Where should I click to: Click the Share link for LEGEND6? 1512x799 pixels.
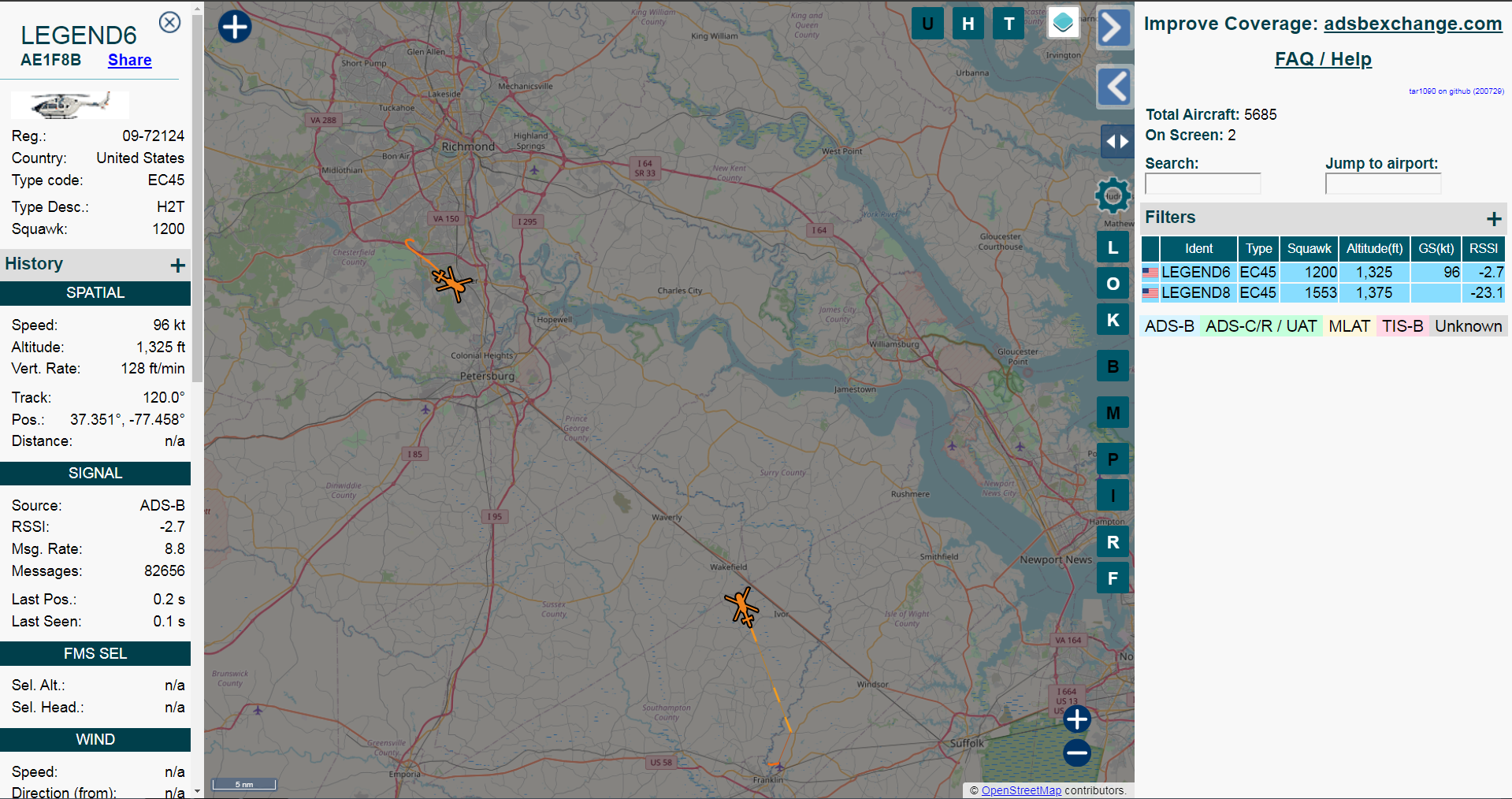pos(130,60)
